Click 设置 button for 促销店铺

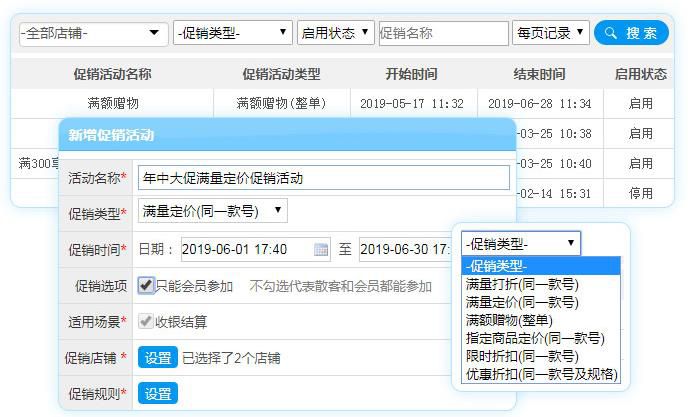(158, 358)
